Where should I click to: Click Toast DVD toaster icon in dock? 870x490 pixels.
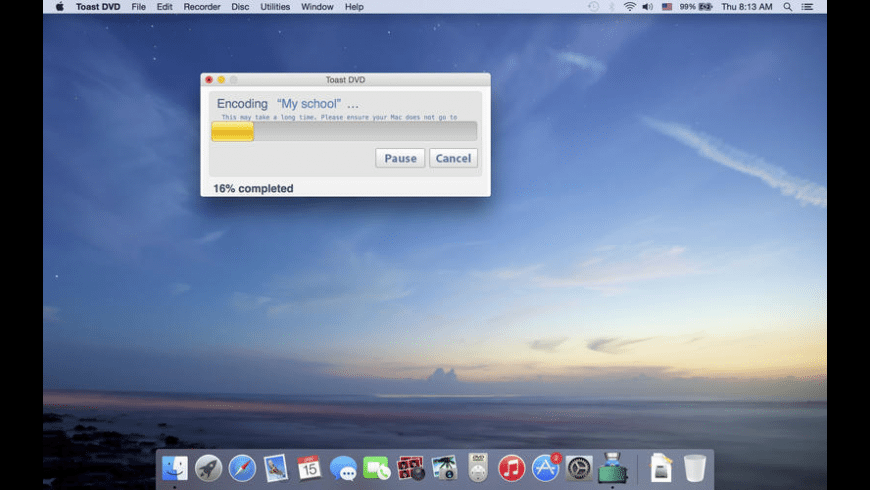pyautogui.click(x=613, y=467)
